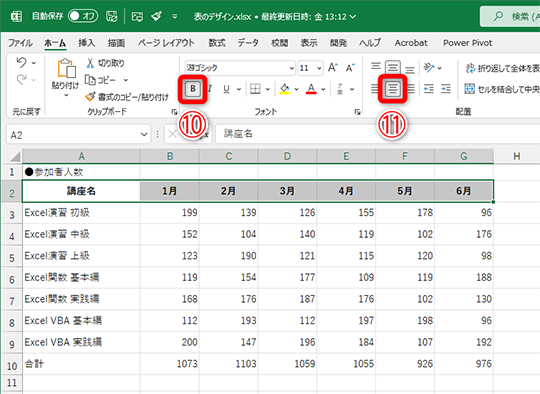Screen dimensions: 540x394
Task: Click the Merge and Center button
Action: click(x=502, y=89)
